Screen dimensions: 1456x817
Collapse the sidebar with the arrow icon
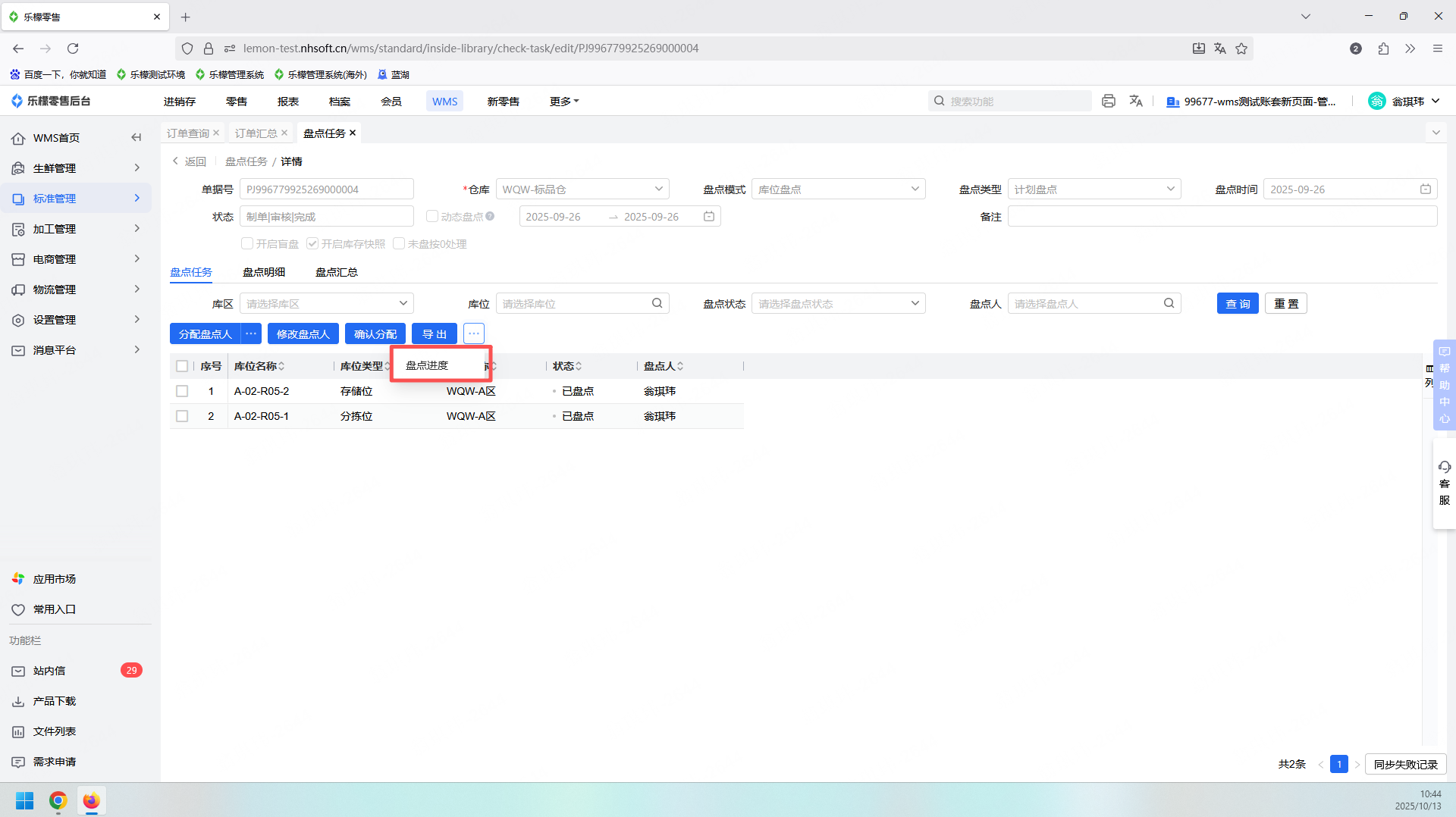click(136, 138)
